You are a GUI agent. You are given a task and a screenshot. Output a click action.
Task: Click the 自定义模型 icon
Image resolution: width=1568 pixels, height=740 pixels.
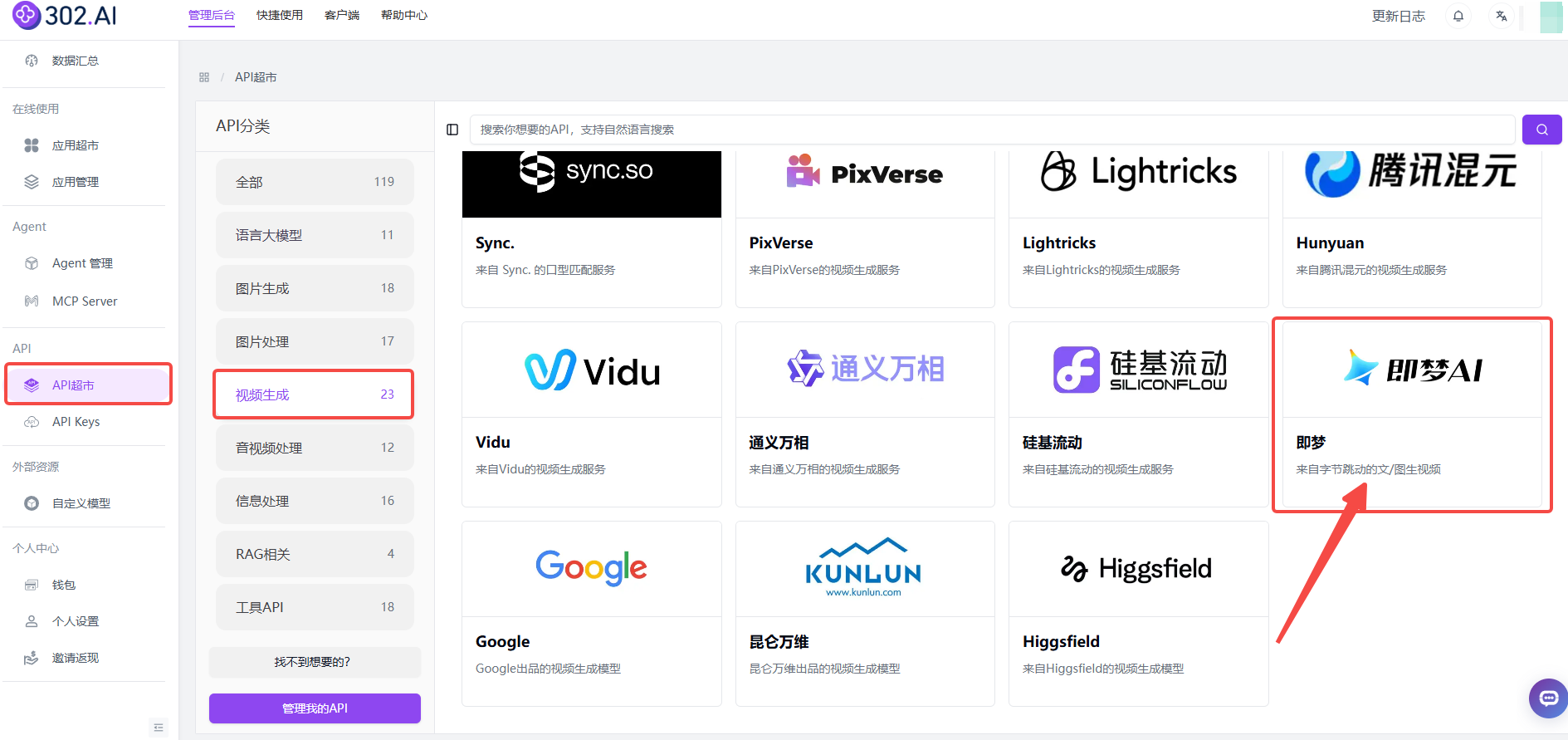(32, 503)
